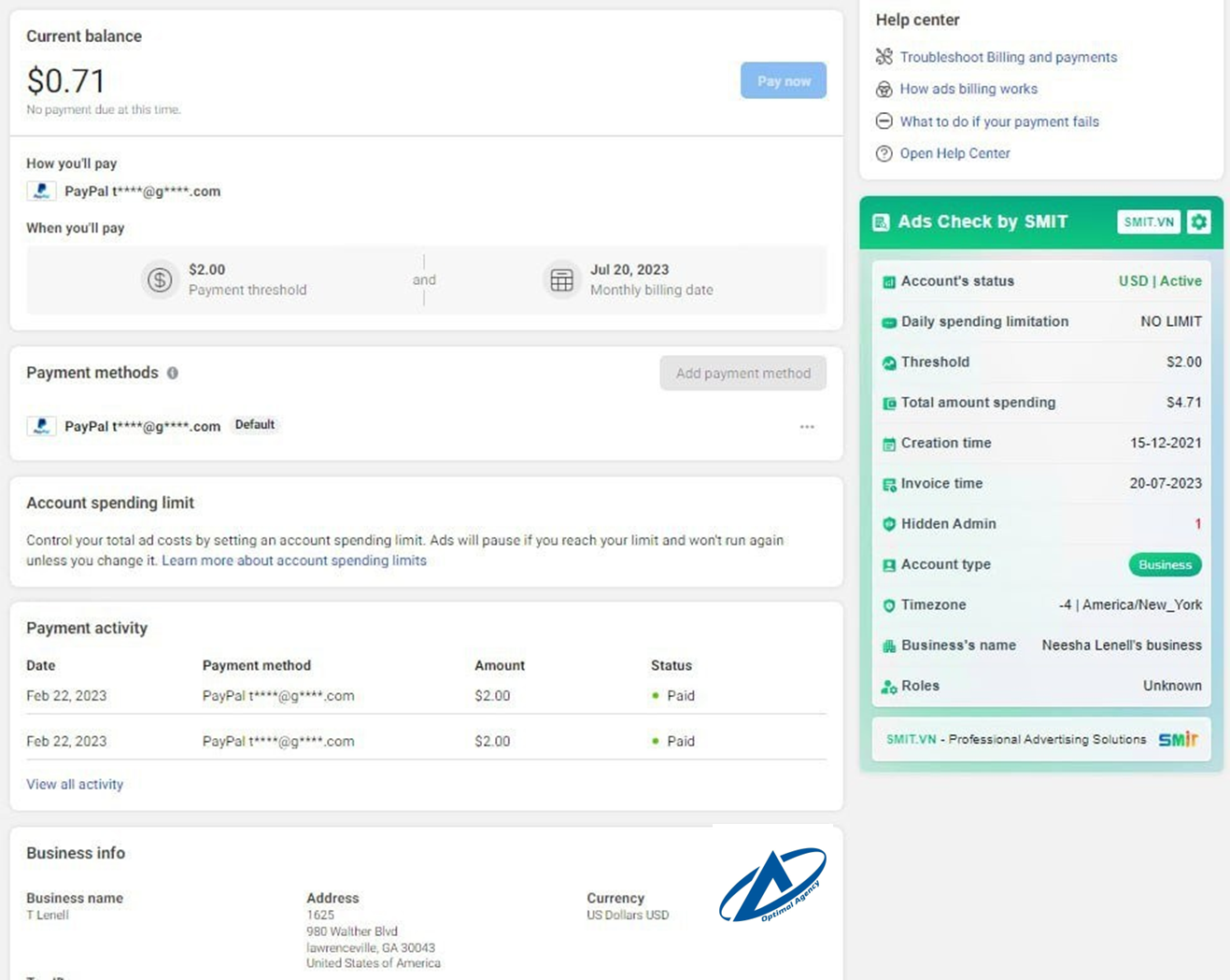Click the Hidden Admin shield icon
Image resolution: width=1230 pixels, height=980 pixels.
(889, 524)
